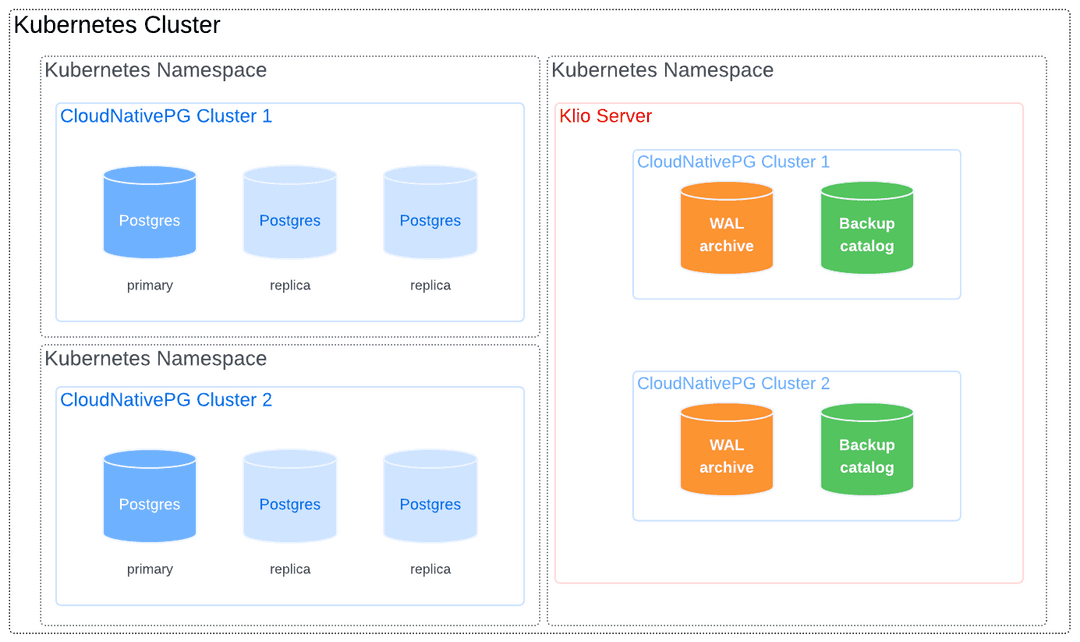The image size is (1080, 642).
Task: Open the WAL archive icon for Cluster 1
Action: pyautogui.click(x=726, y=227)
